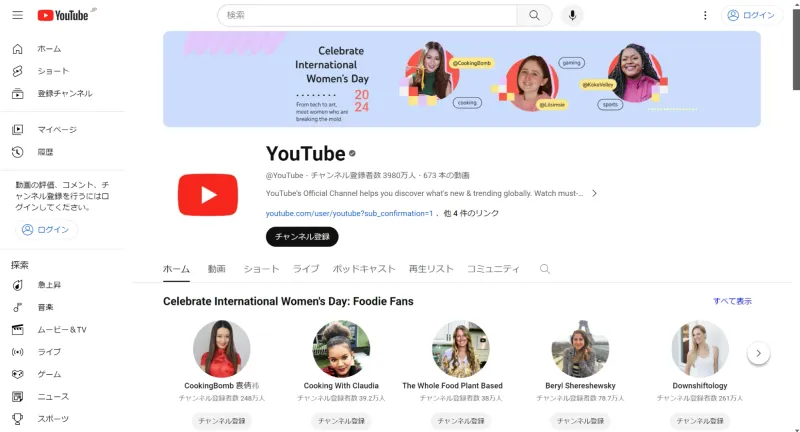The image size is (800, 432).
Task: Open Cooking With Claudia avatar
Action: [x=341, y=349]
